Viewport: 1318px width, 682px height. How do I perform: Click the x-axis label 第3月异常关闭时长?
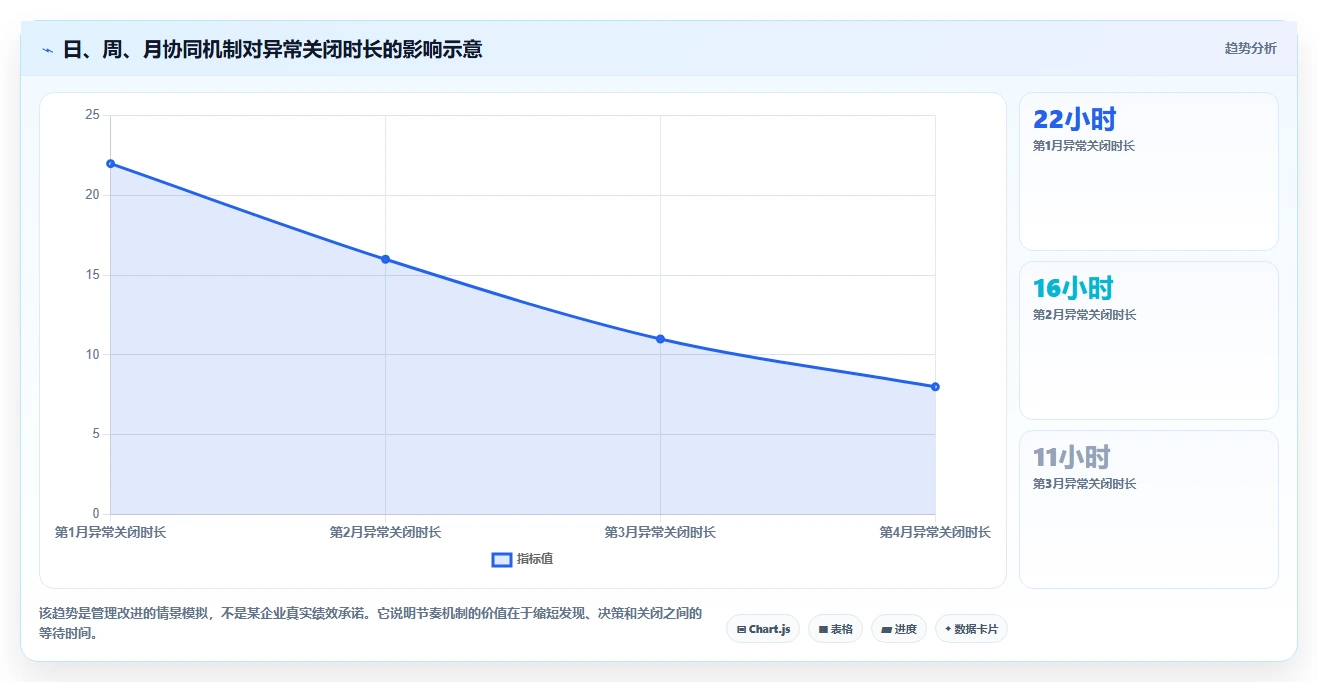point(660,533)
